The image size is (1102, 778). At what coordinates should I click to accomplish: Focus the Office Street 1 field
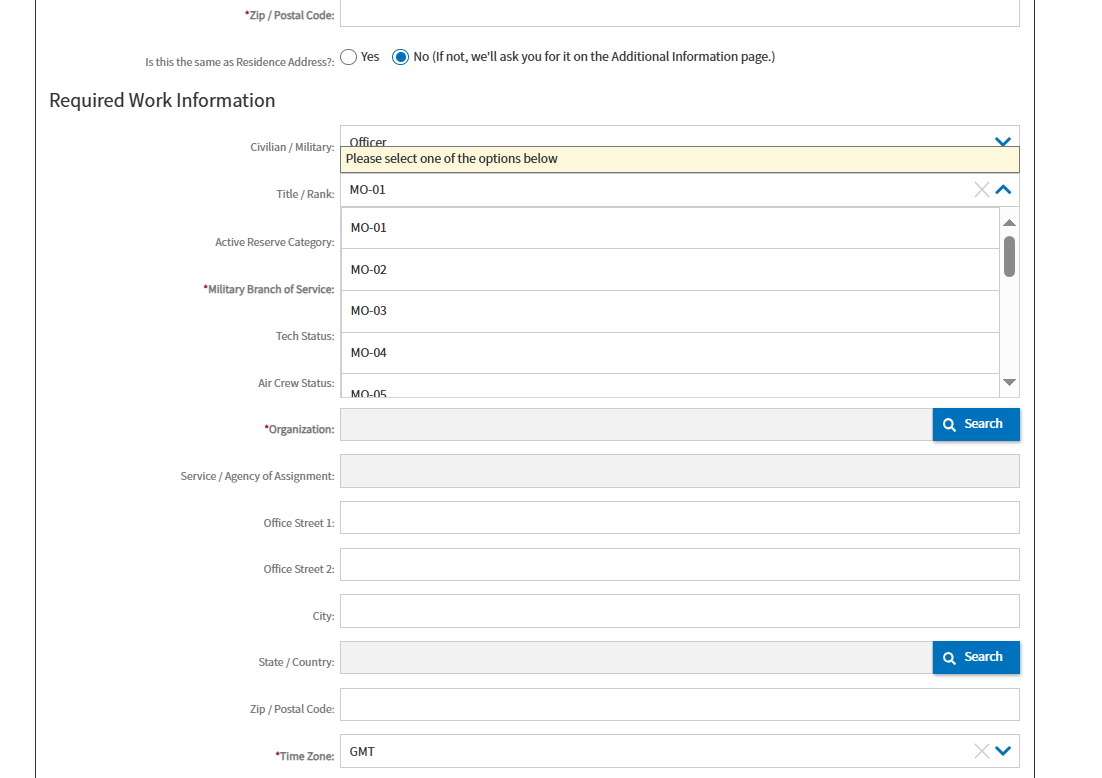point(679,518)
